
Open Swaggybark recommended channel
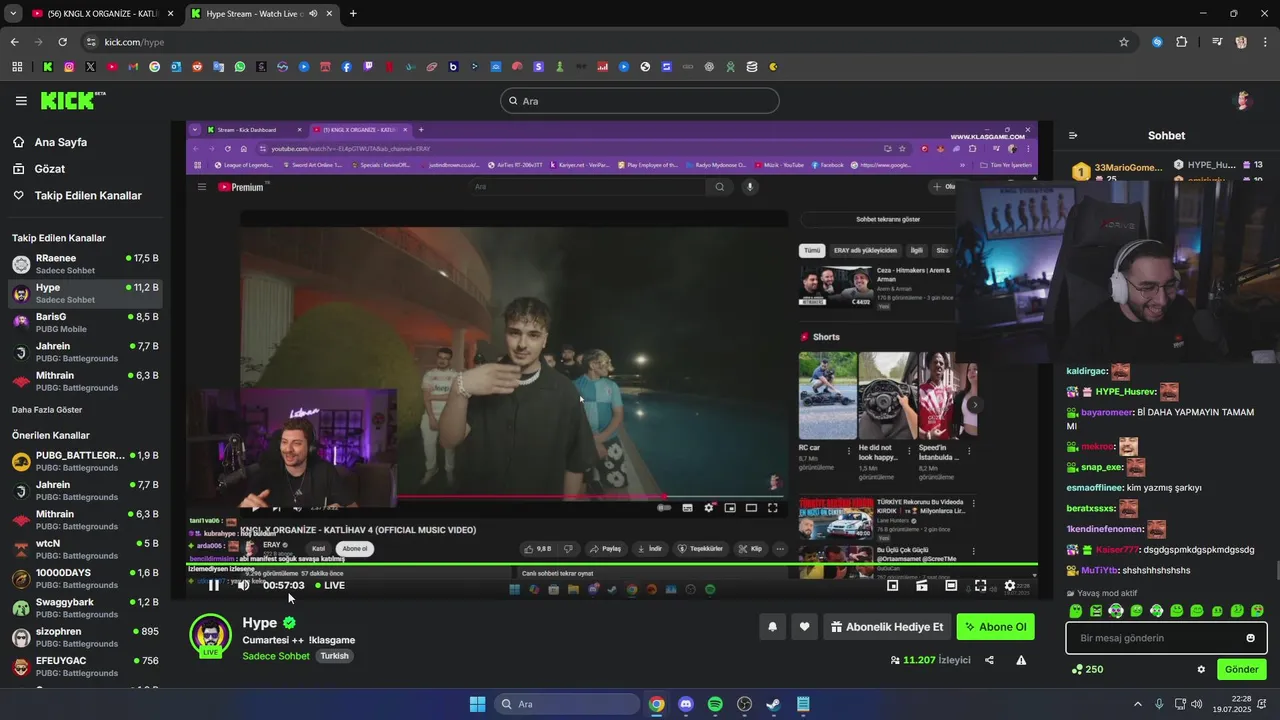pyautogui.click(x=85, y=608)
